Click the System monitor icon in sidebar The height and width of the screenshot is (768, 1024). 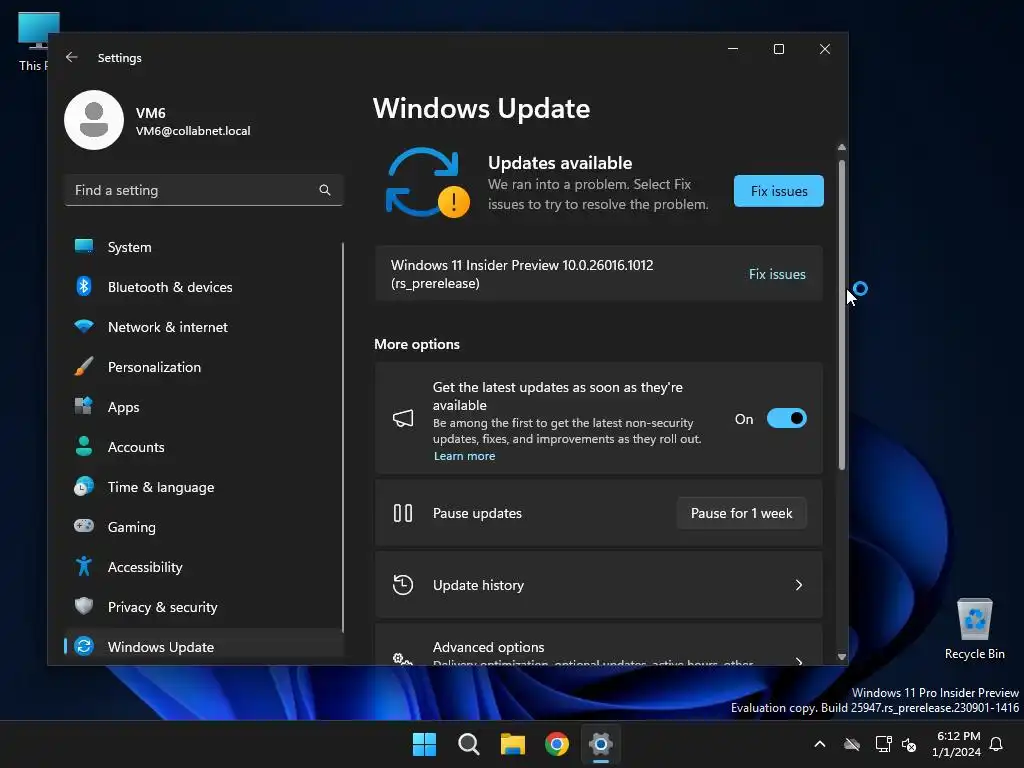[x=84, y=246]
